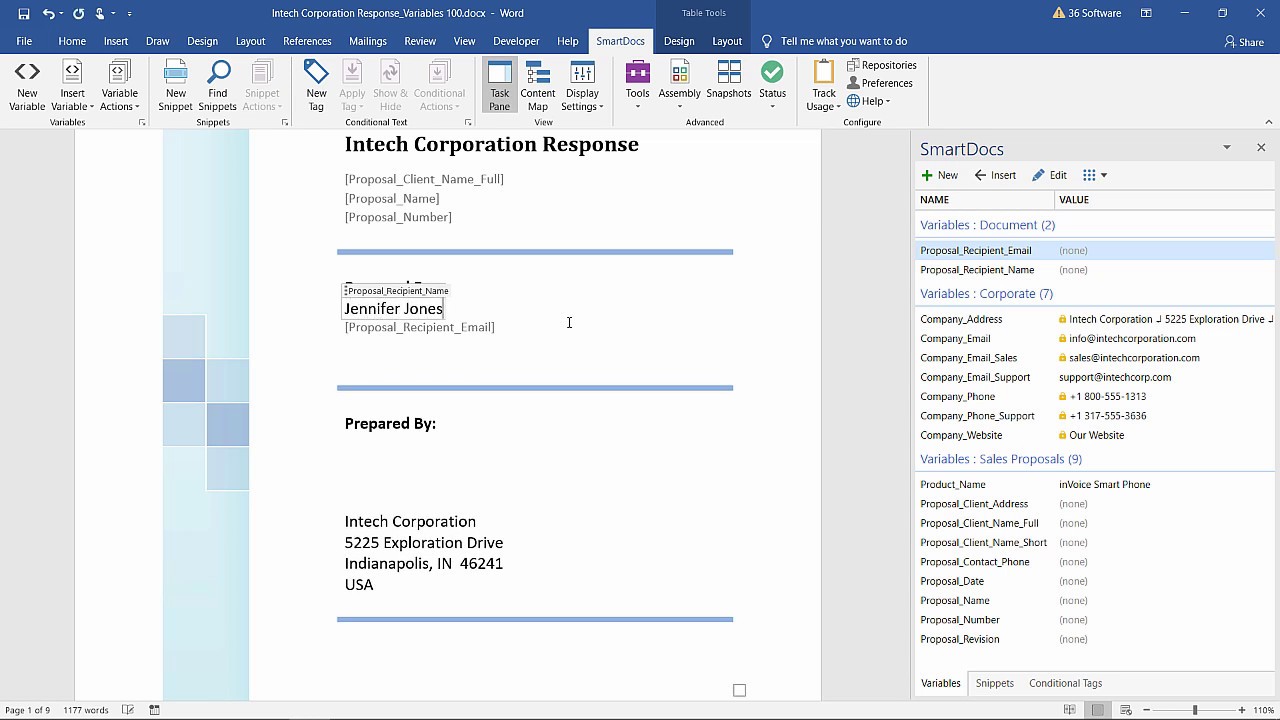Viewport: 1280px width, 720px height.
Task: Open the SmartDocs grid view dropdown
Action: [1095, 175]
